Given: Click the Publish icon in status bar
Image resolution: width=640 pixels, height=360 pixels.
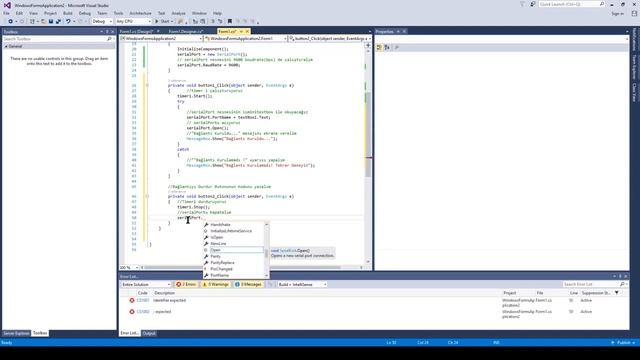Looking at the screenshot, I should (x=613, y=342).
